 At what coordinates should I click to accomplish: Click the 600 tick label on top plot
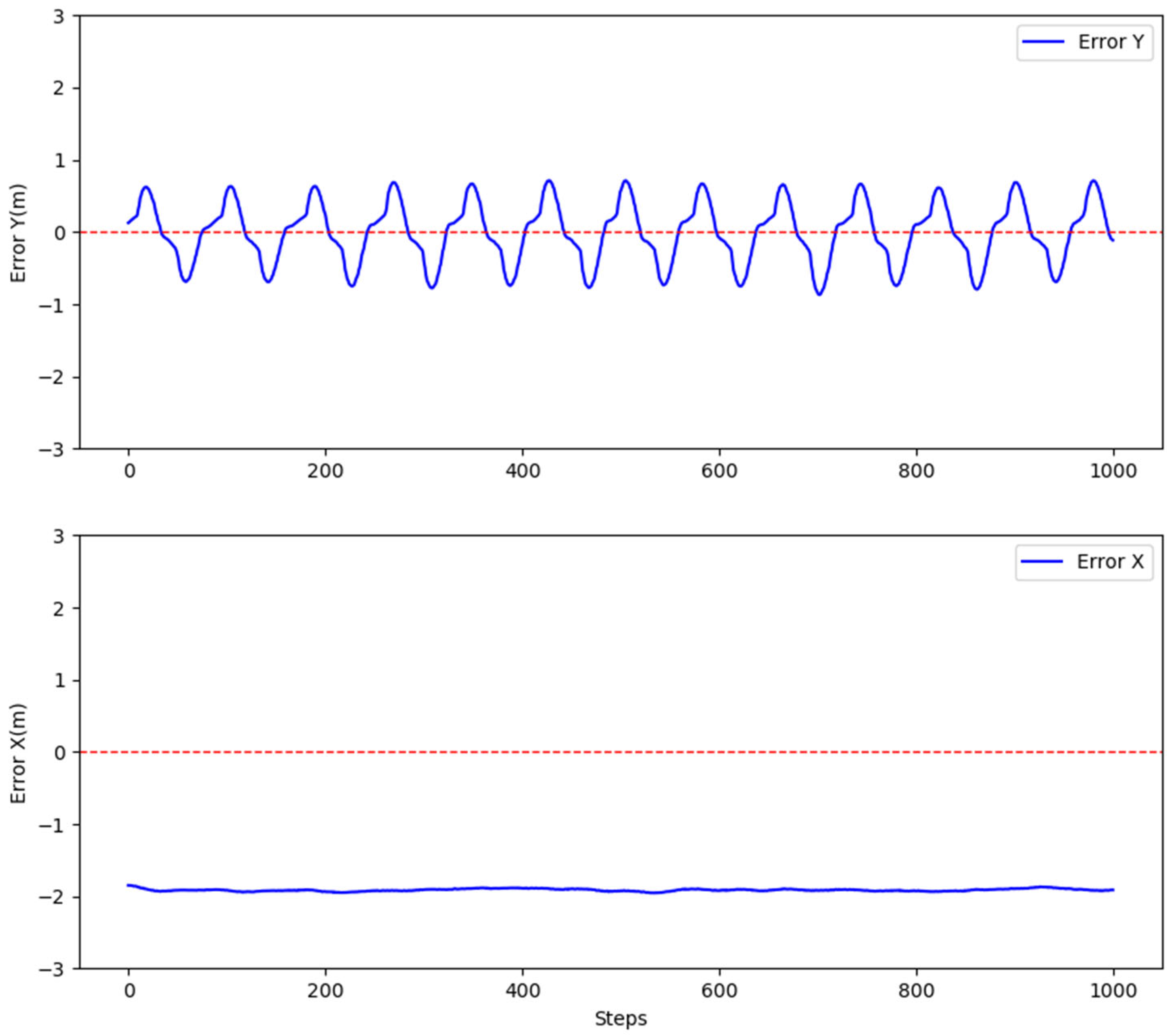[x=719, y=471]
